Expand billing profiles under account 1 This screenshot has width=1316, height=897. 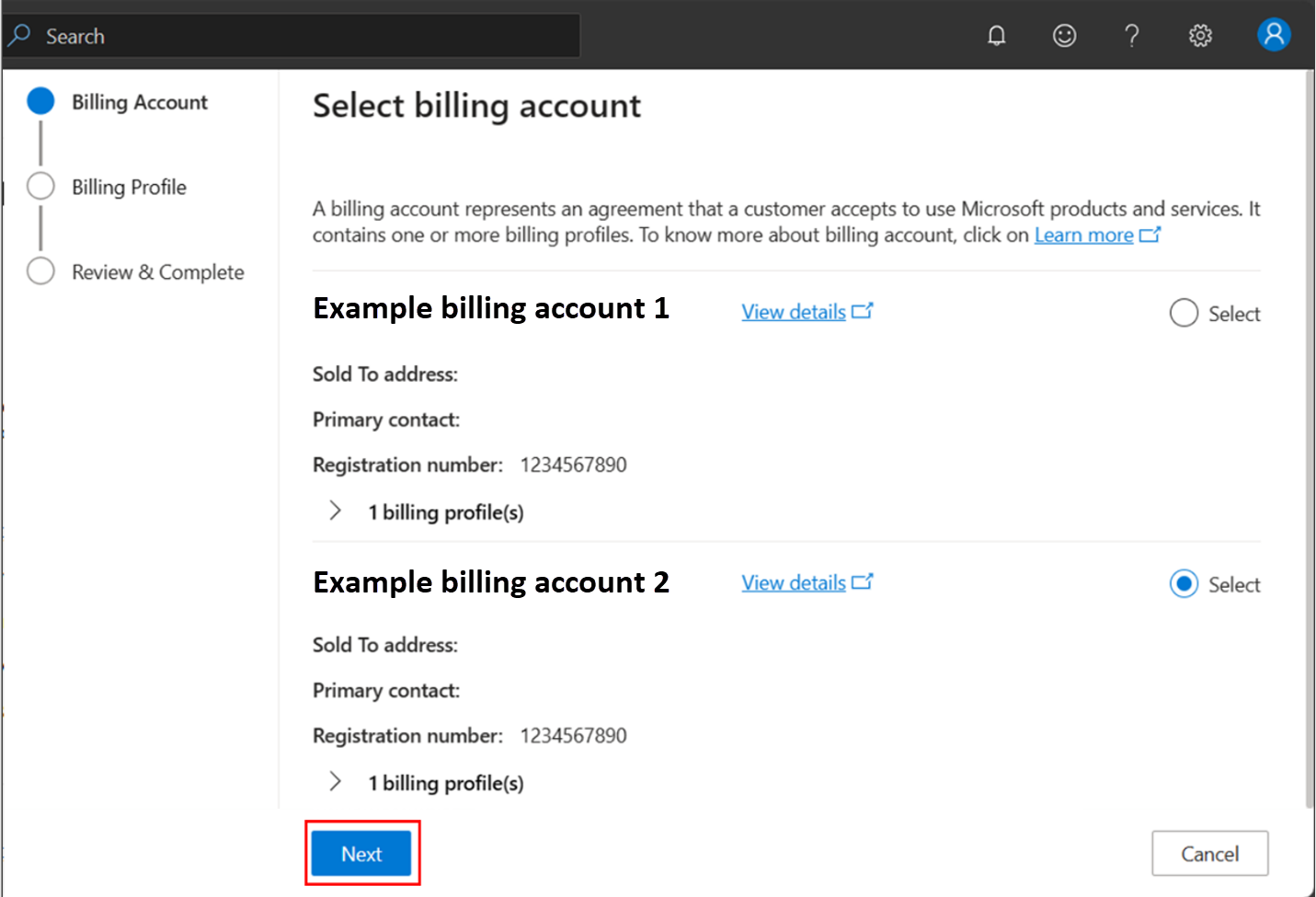click(x=336, y=512)
